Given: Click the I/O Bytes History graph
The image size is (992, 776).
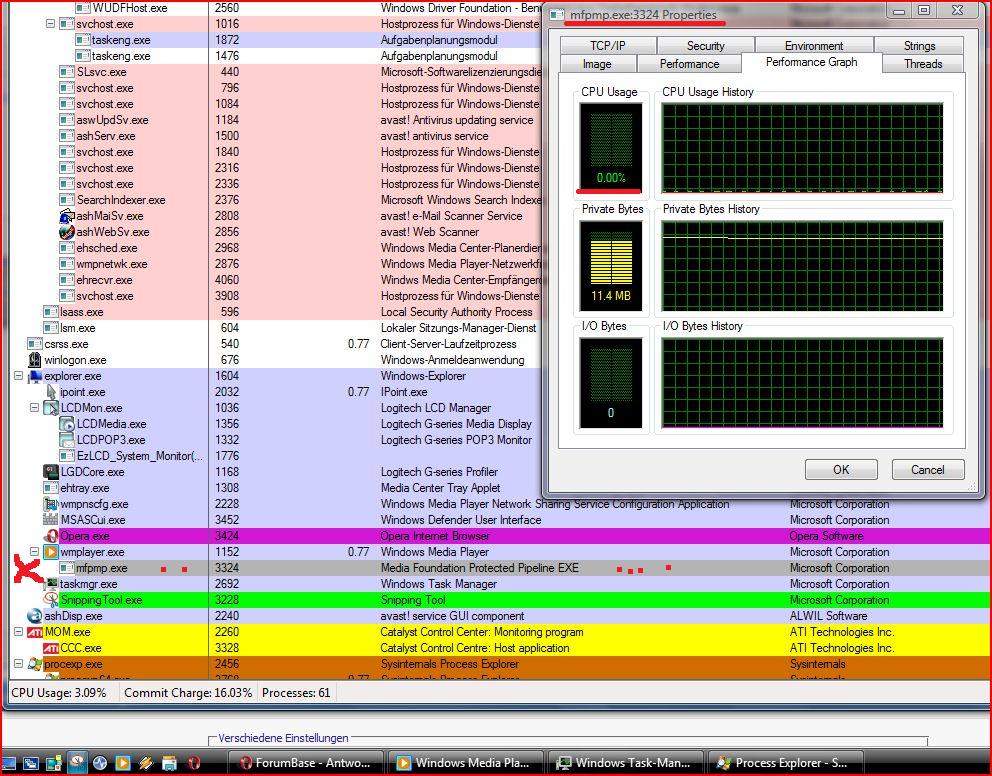Looking at the screenshot, I should [802, 383].
